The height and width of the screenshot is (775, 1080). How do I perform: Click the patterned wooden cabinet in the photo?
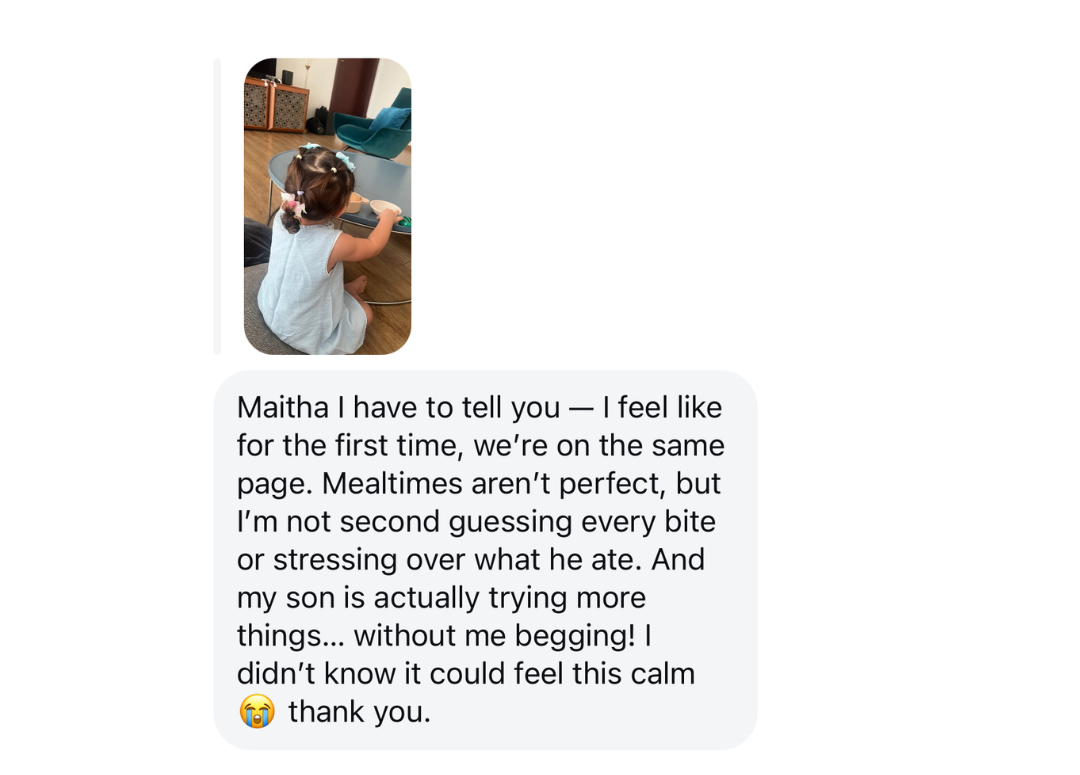276,104
